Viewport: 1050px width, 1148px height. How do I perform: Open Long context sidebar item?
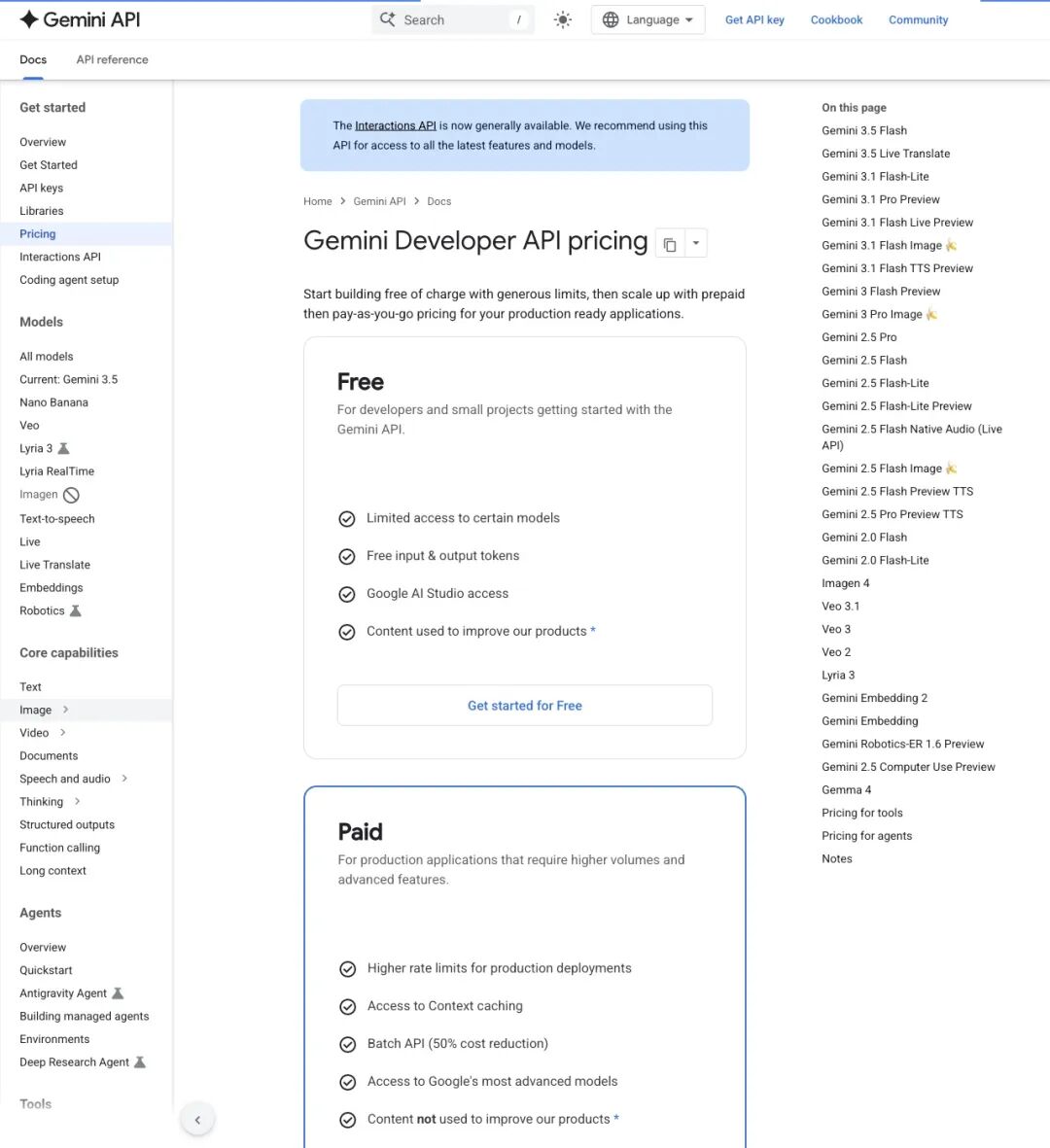pos(52,871)
